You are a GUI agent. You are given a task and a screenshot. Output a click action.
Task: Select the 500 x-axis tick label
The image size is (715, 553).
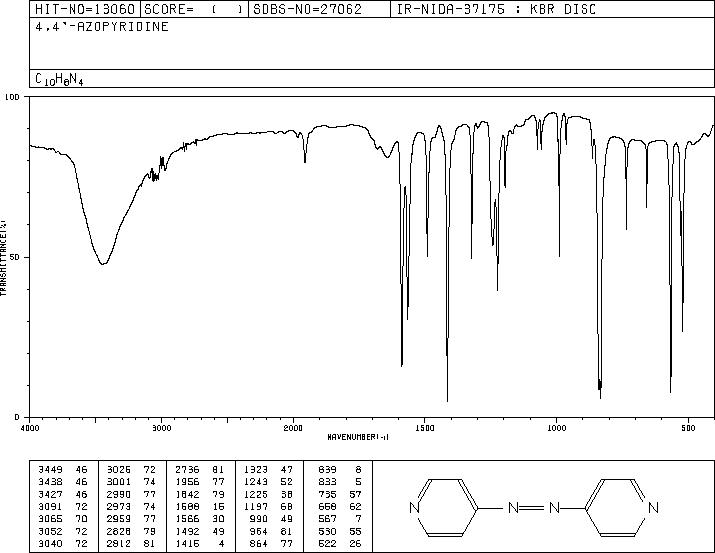tap(688, 428)
